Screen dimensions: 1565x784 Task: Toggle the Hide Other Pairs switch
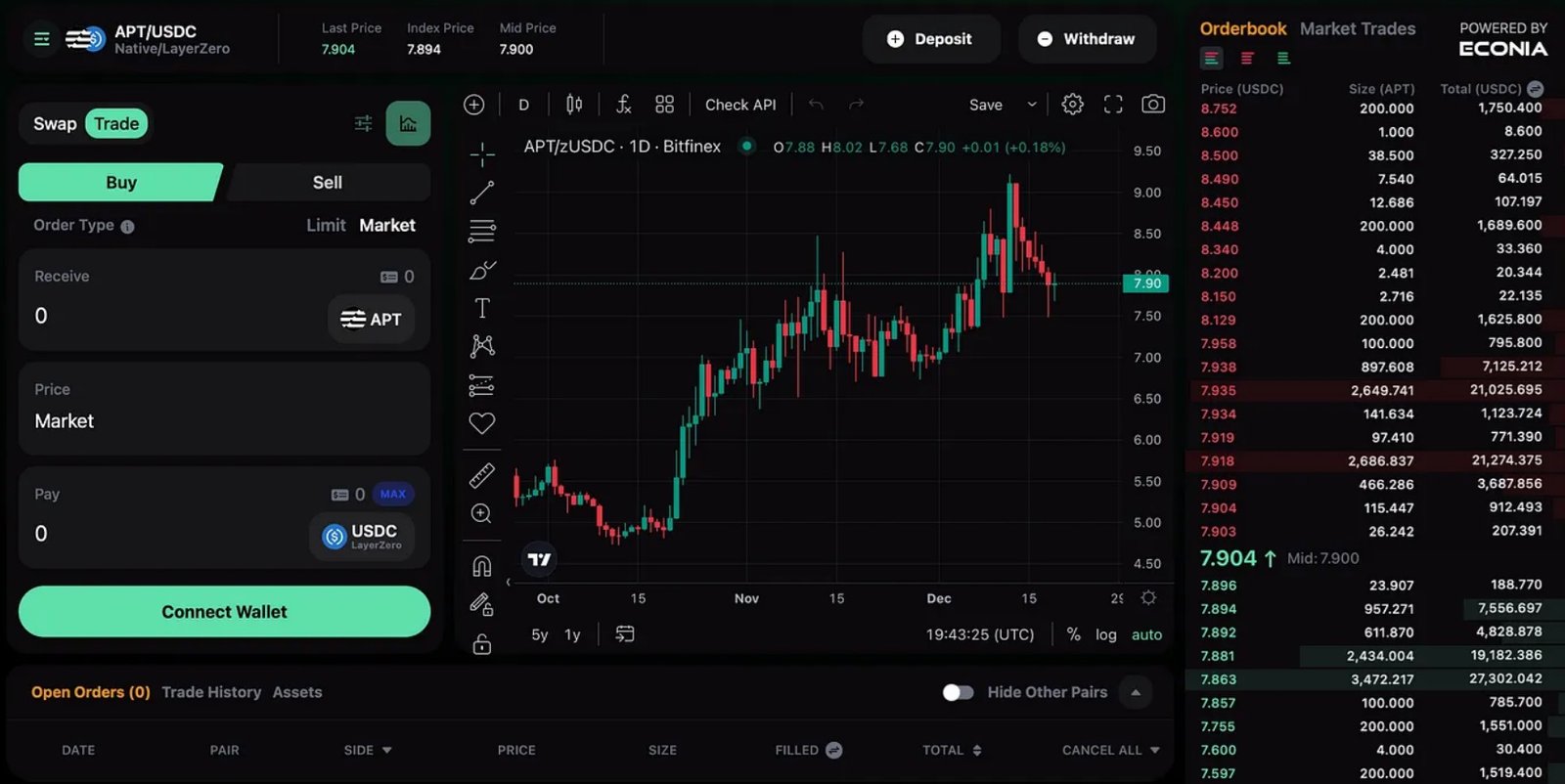pos(959,692)
